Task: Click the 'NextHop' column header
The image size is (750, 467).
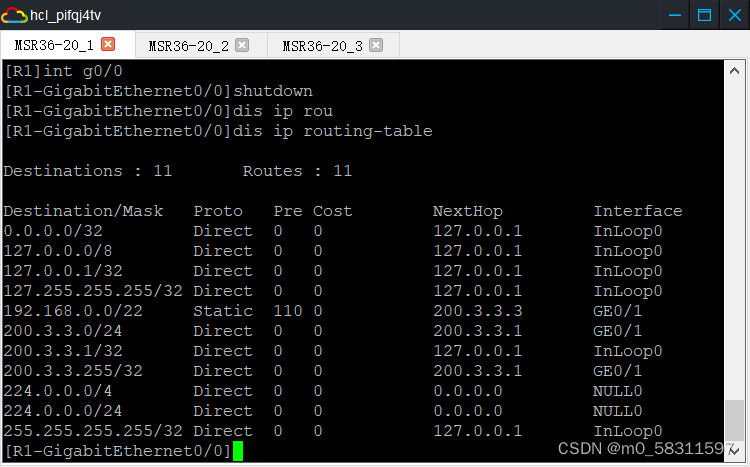Action: tap(468, 211)
